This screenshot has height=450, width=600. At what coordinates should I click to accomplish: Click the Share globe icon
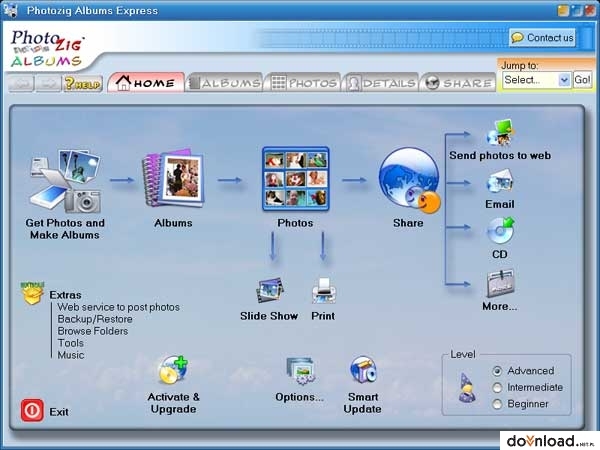click(409, 181)
